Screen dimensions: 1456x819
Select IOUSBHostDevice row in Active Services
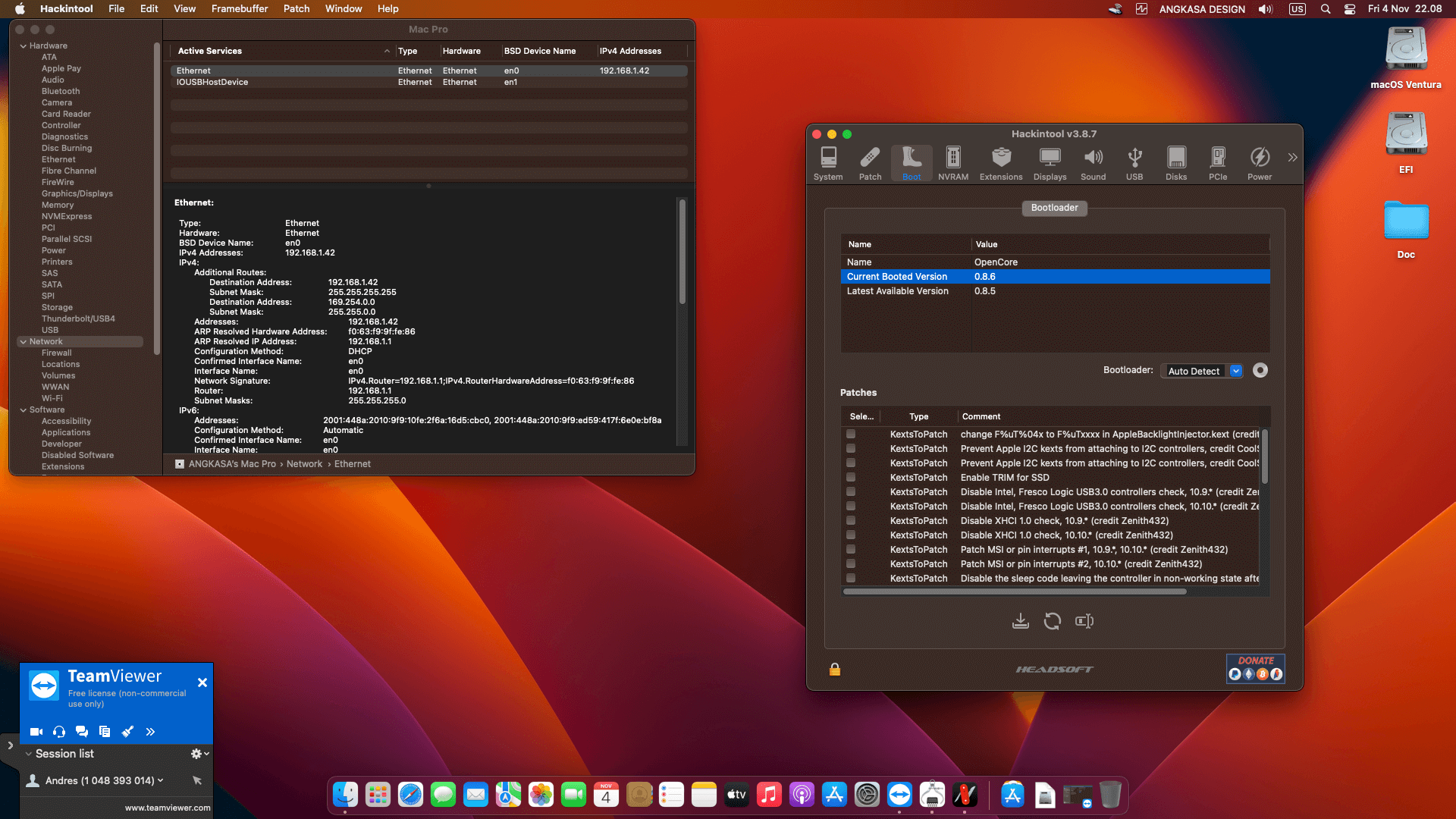point(429,82)
